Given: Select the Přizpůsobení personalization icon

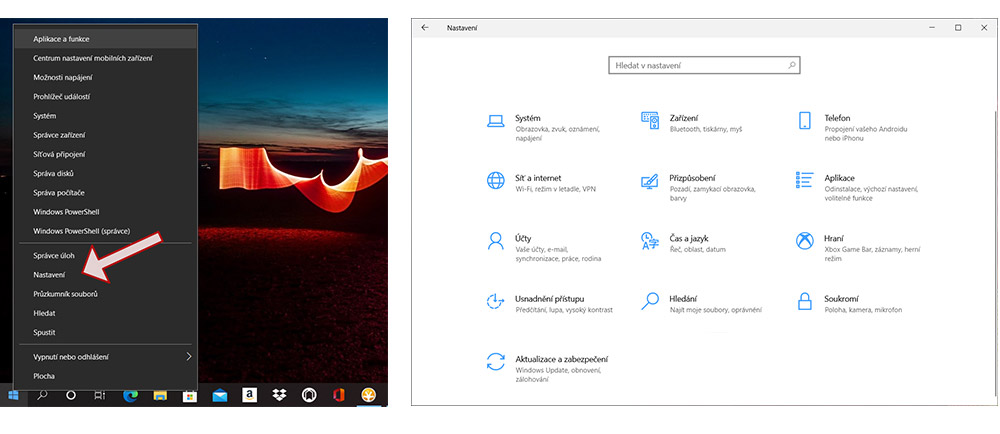Looking at the screenshot, I should [x=650, y=181].
